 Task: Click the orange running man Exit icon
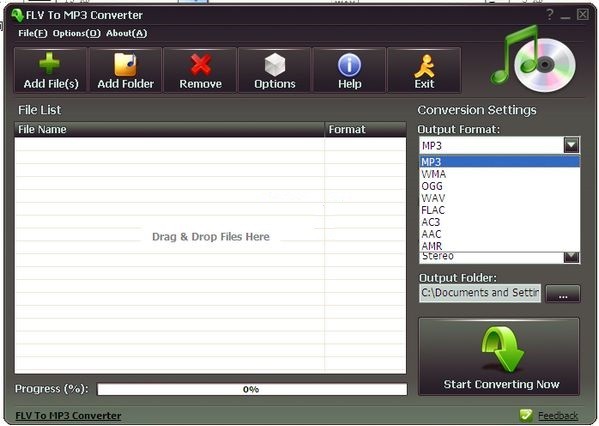coord(424,65)
